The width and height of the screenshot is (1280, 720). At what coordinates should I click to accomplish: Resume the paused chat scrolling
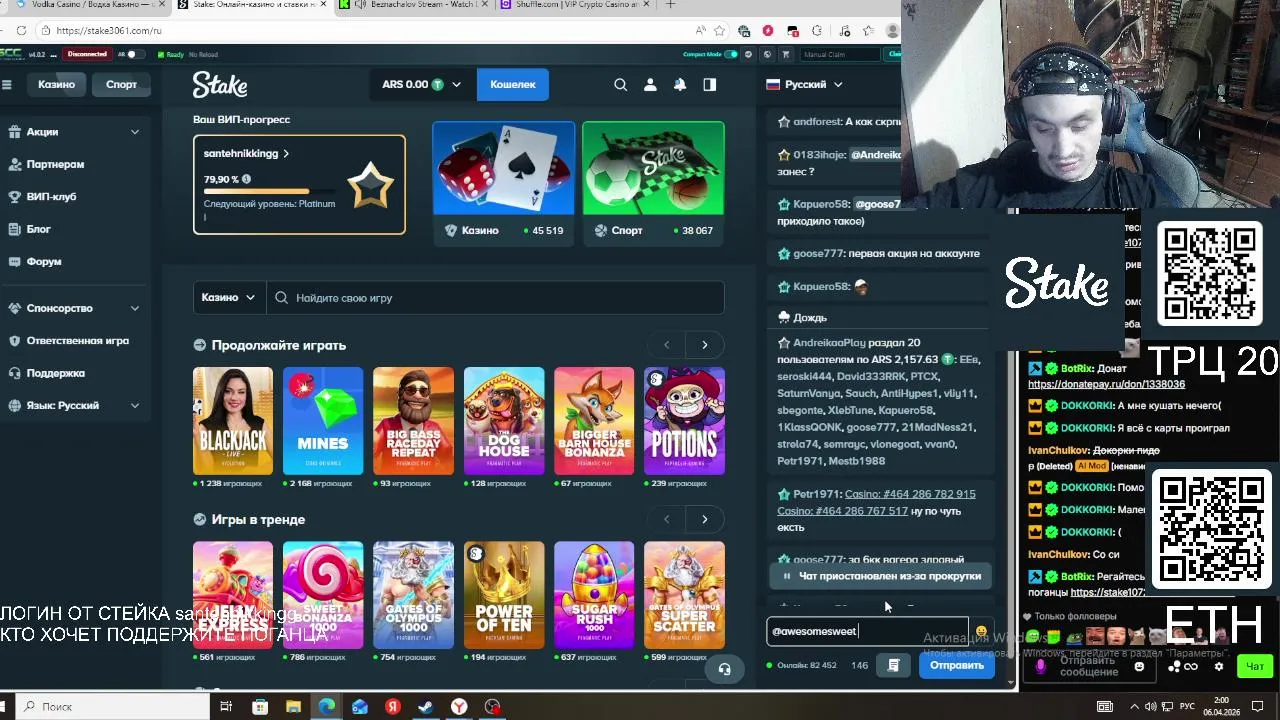pyautogui.click(x=879, y=576)
